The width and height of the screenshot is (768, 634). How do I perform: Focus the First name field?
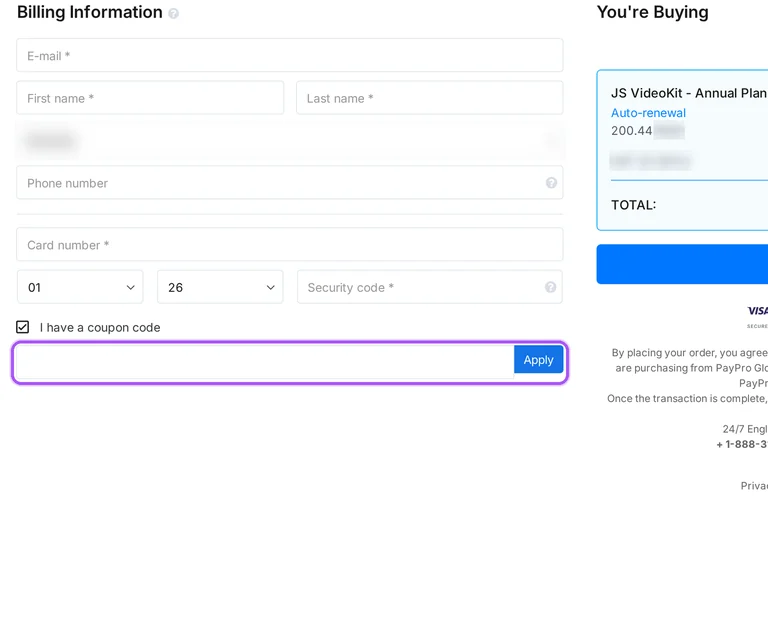[150, 98]
